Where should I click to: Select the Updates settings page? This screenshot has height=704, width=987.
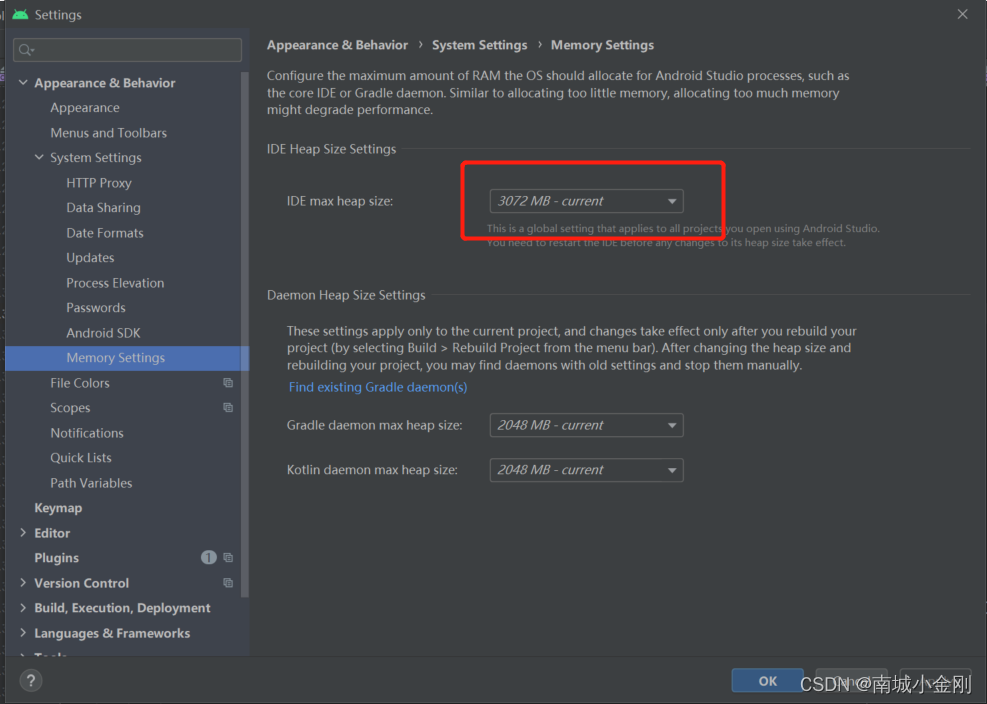(90, 258)
